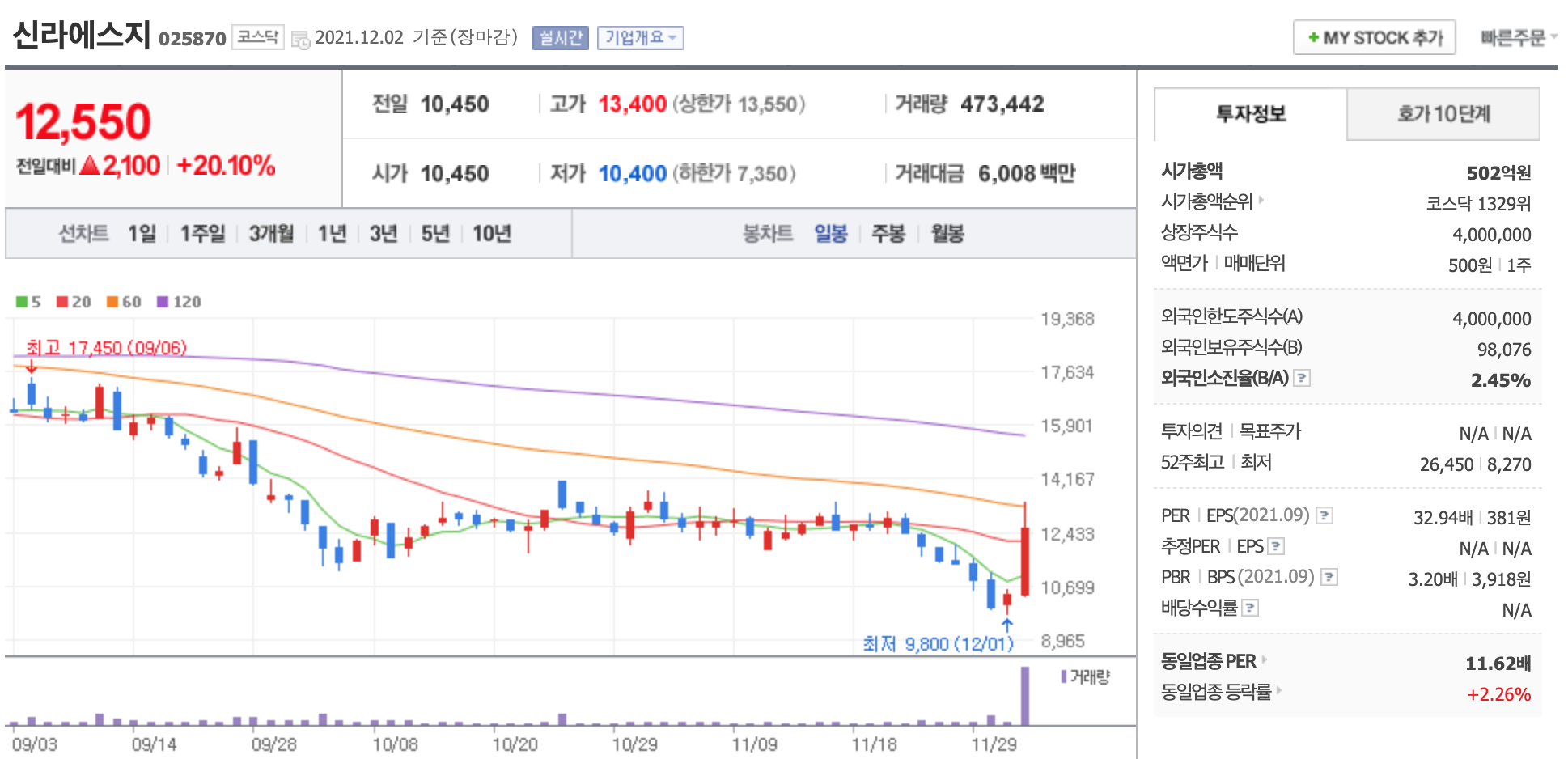Select the 5년 line chart period
The width and height of the screenshot is (1568, 759).
pyautogui.click(x=435, y=234)
